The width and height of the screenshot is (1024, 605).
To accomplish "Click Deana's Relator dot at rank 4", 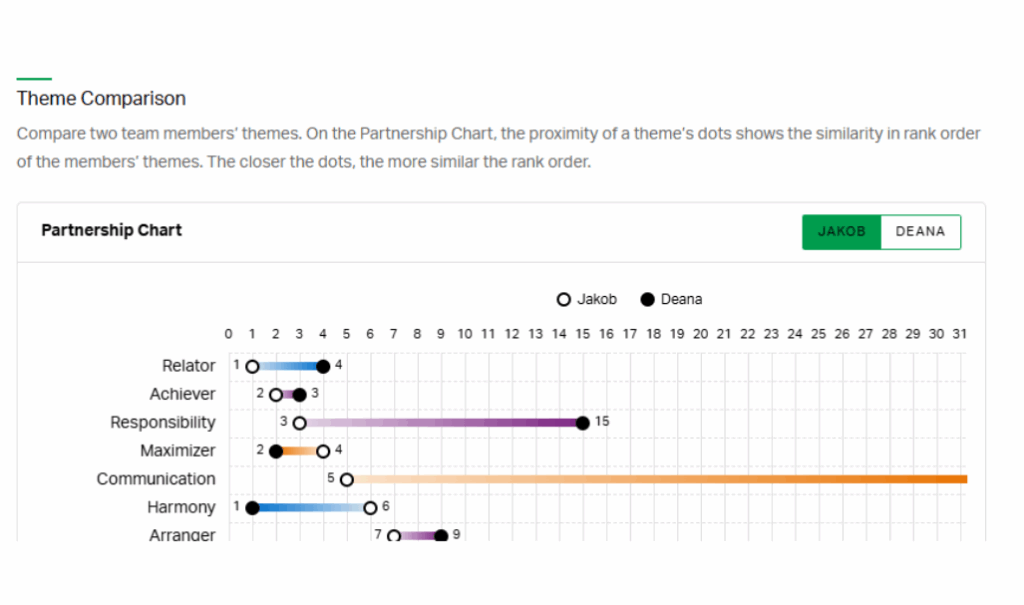I will point(323,367).
